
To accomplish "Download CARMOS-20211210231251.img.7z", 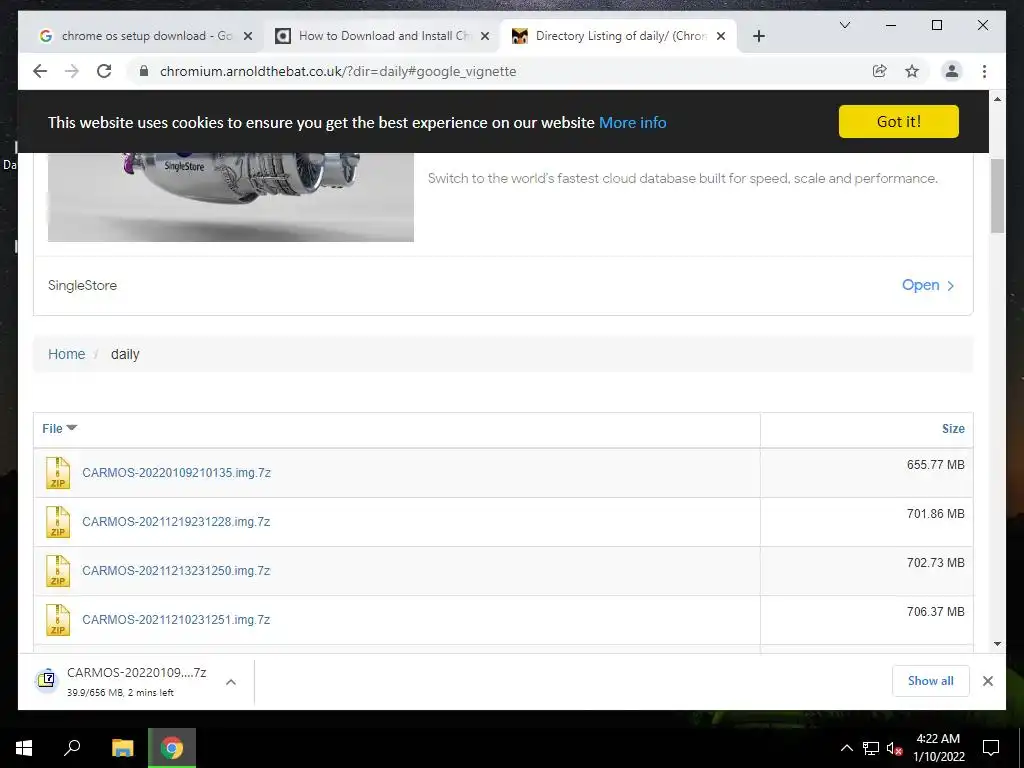I will (176, 620).
